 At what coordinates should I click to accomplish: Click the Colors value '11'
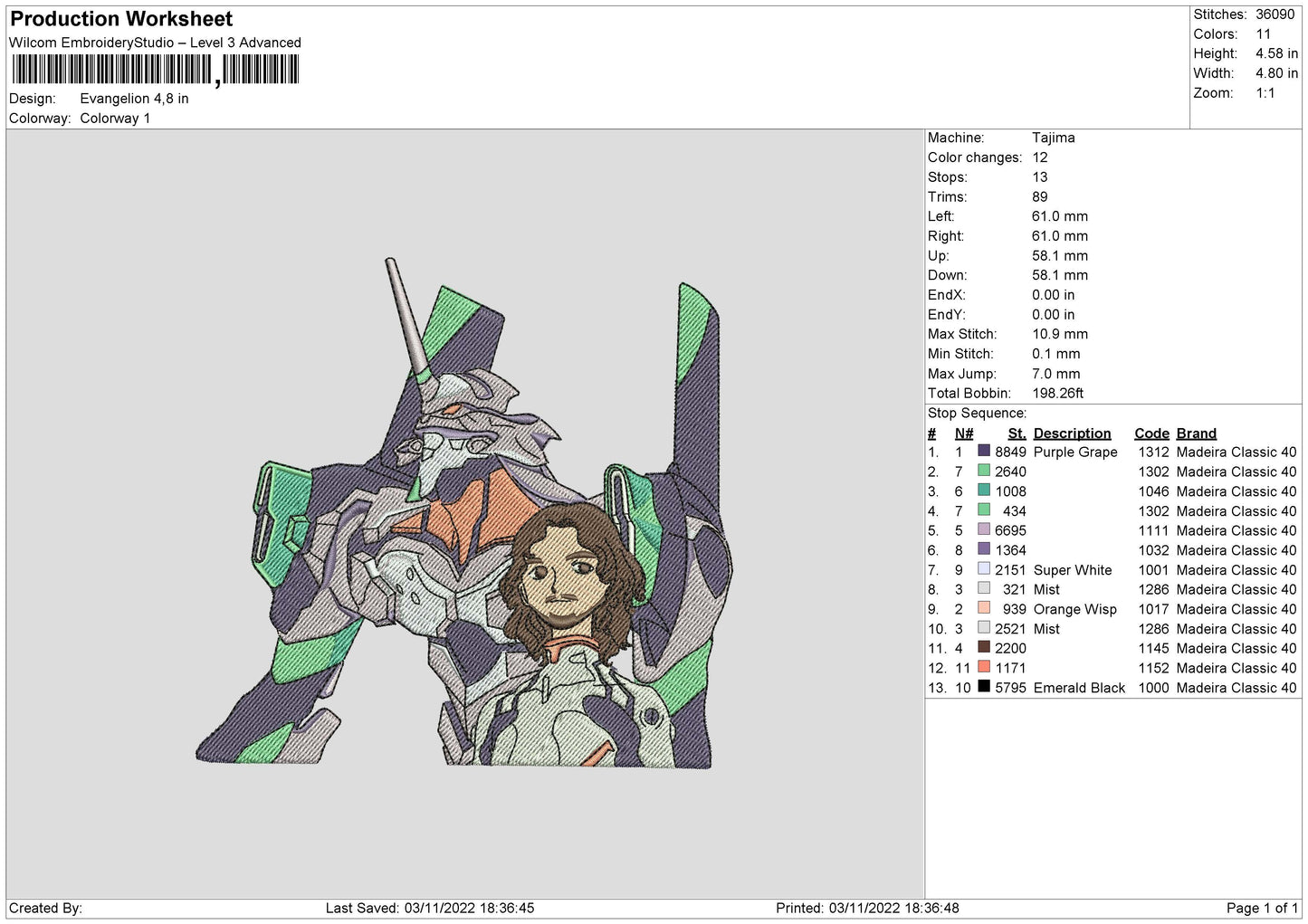tap(1263, 34)
